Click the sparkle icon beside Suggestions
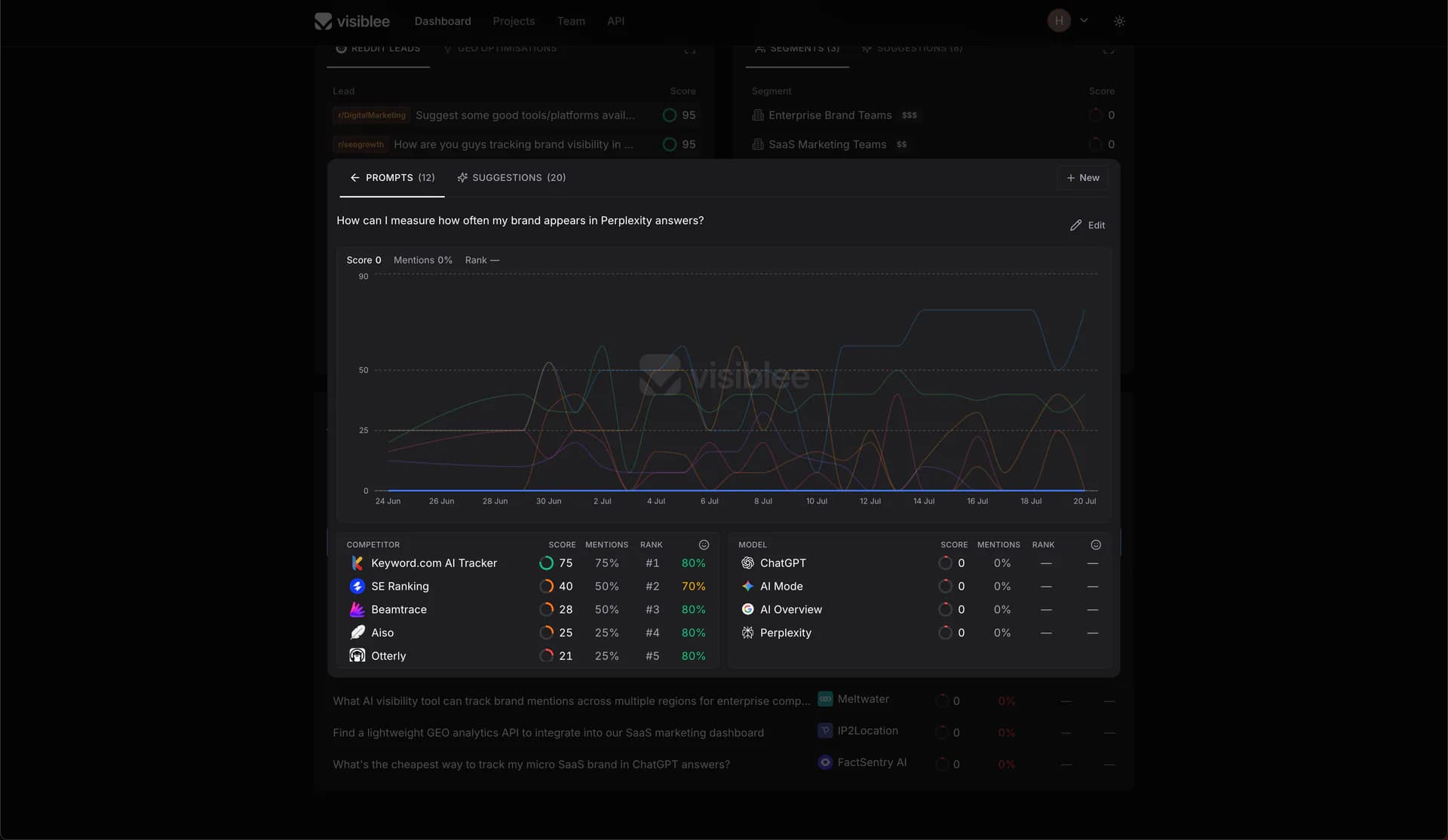Screen dimensions: 1448x840 point(462,178)
